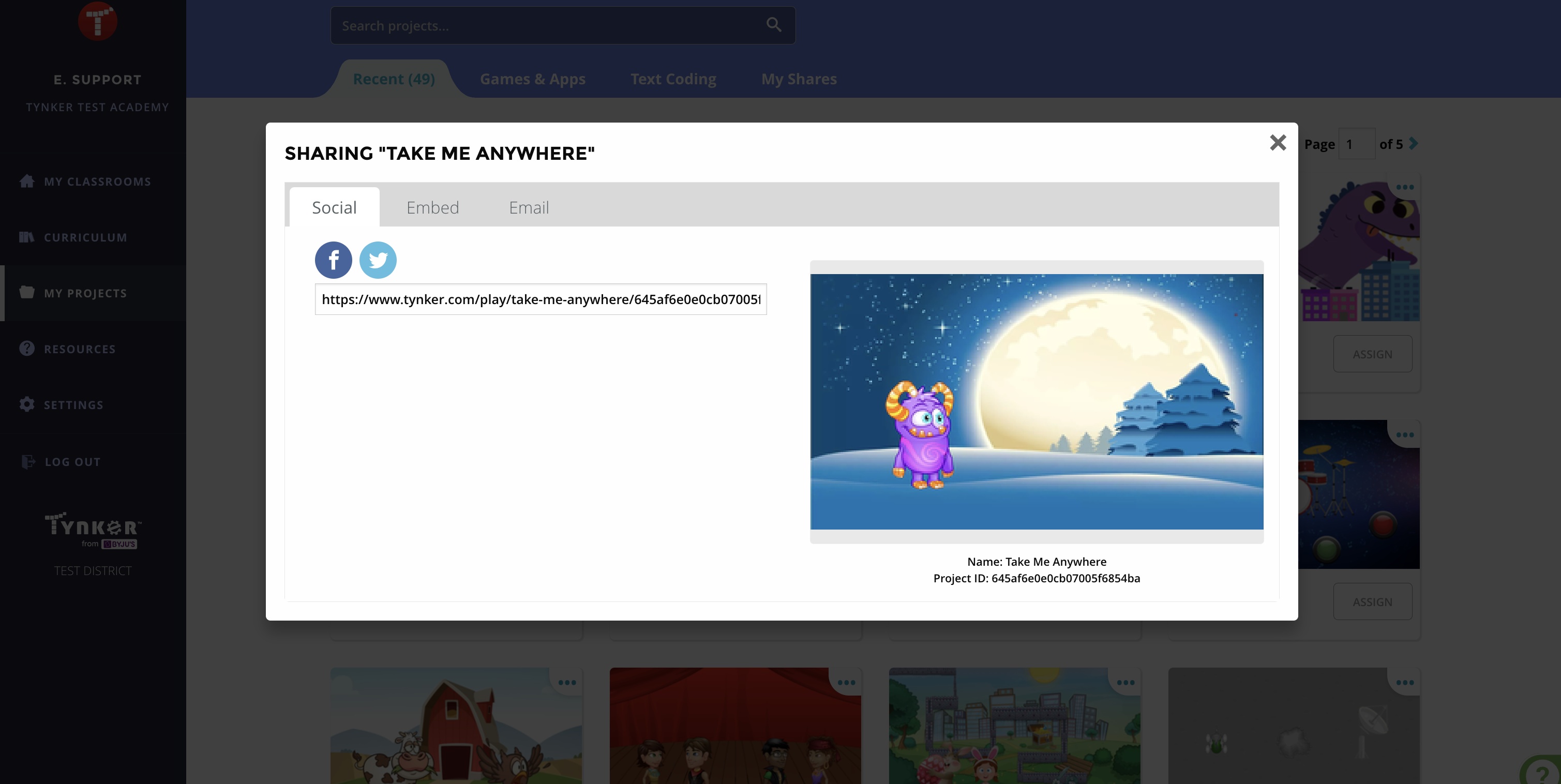
Task: Click the Project ID text line
Action: pos(1036,578)
